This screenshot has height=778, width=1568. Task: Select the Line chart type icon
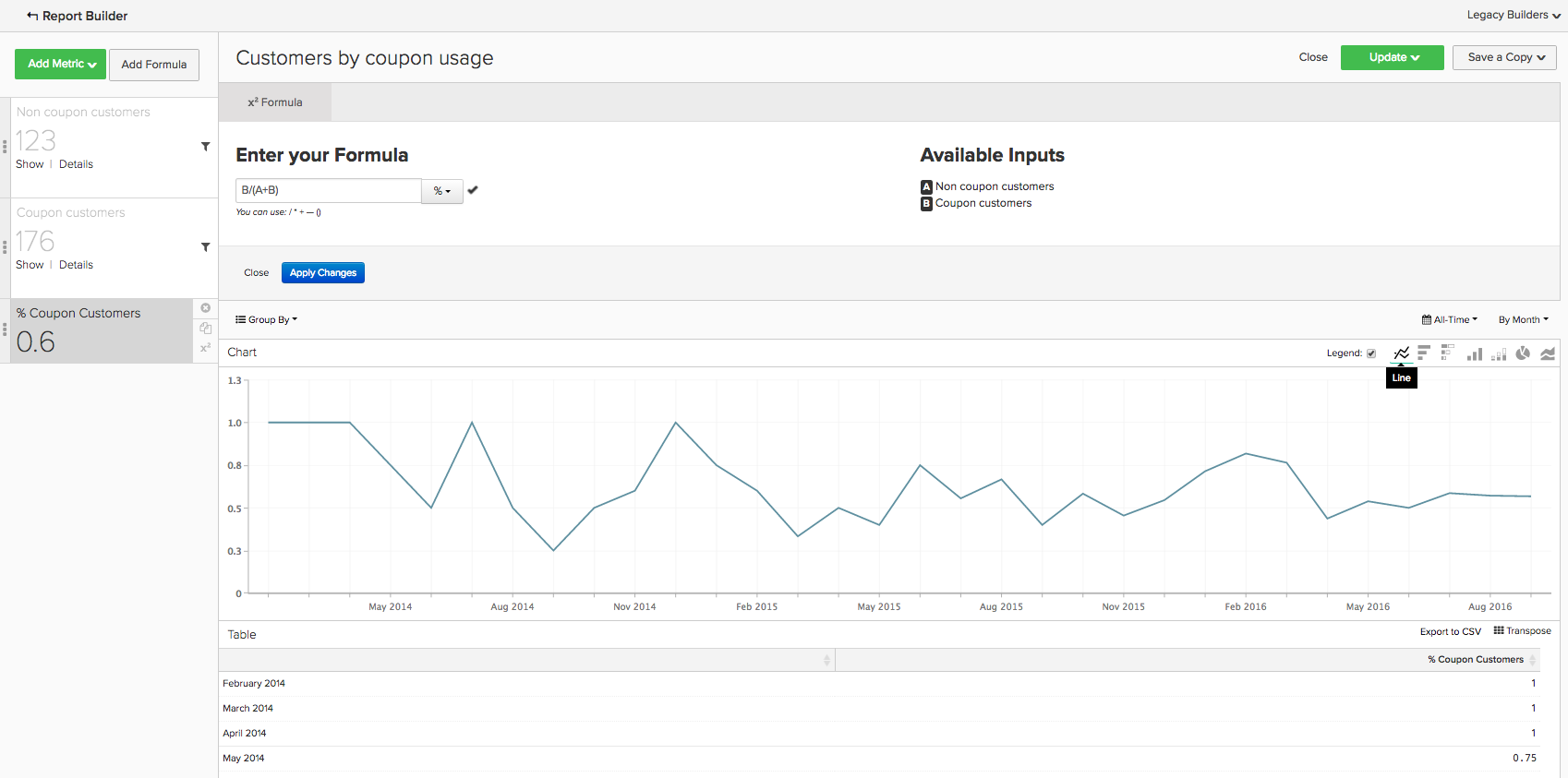(1401, 353)
